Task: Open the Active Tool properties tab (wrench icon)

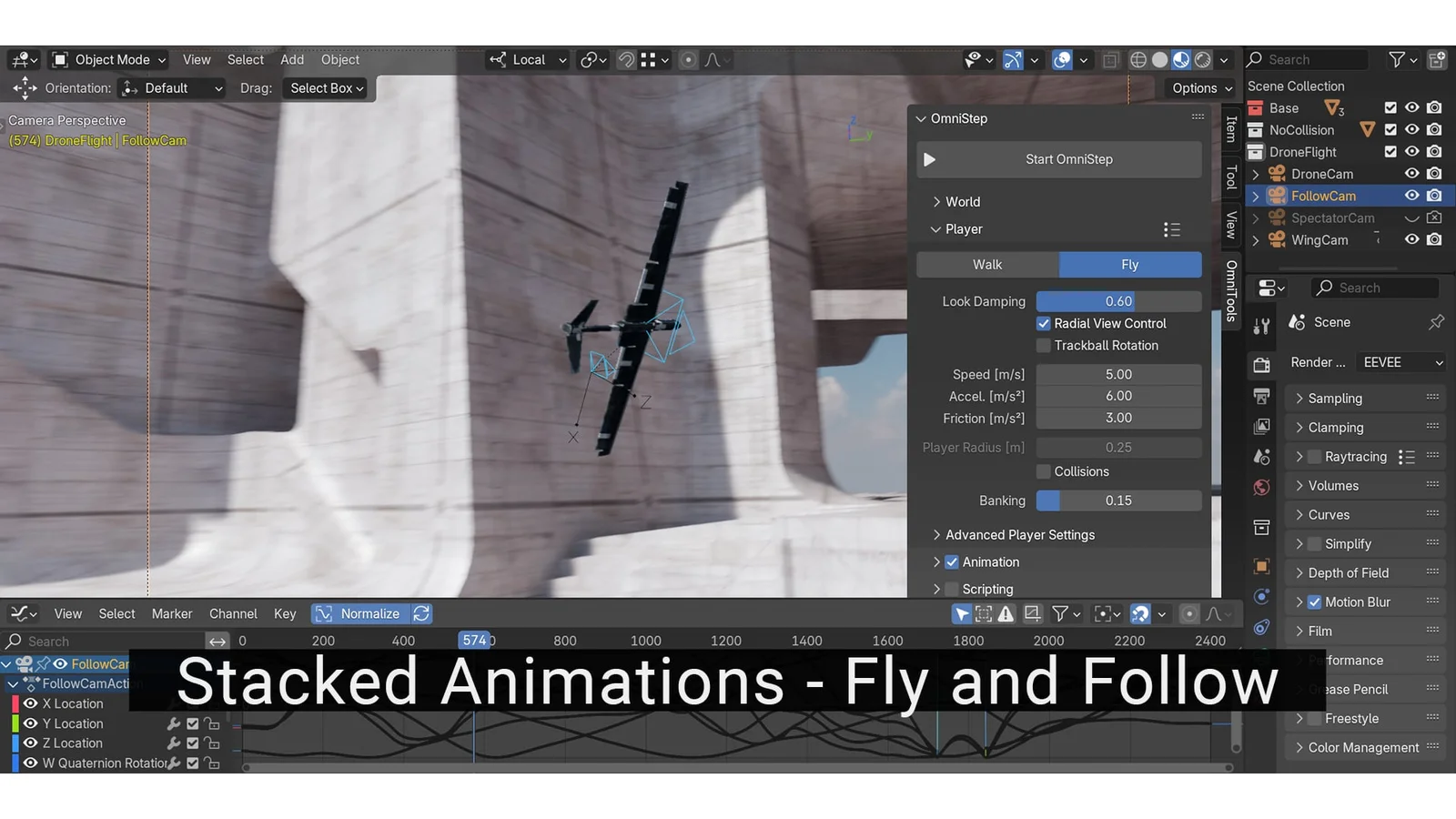Action: [1261, 326]
